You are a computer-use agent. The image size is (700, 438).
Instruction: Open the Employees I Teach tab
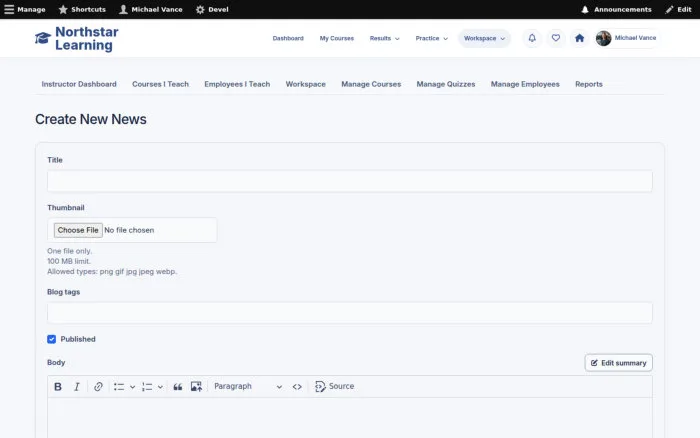click(237, 84)
